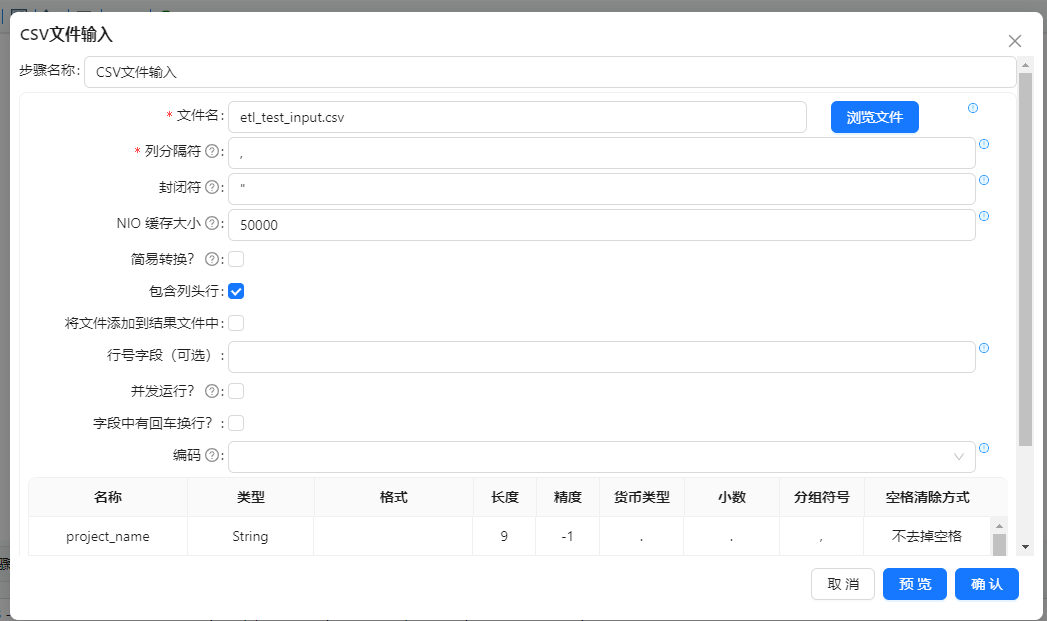Image resolution: width=1047 pixels, height=621 pixels.
Task: Click help icon beside 编码 label
Action: pyautogui.click(x=211, y=456)
